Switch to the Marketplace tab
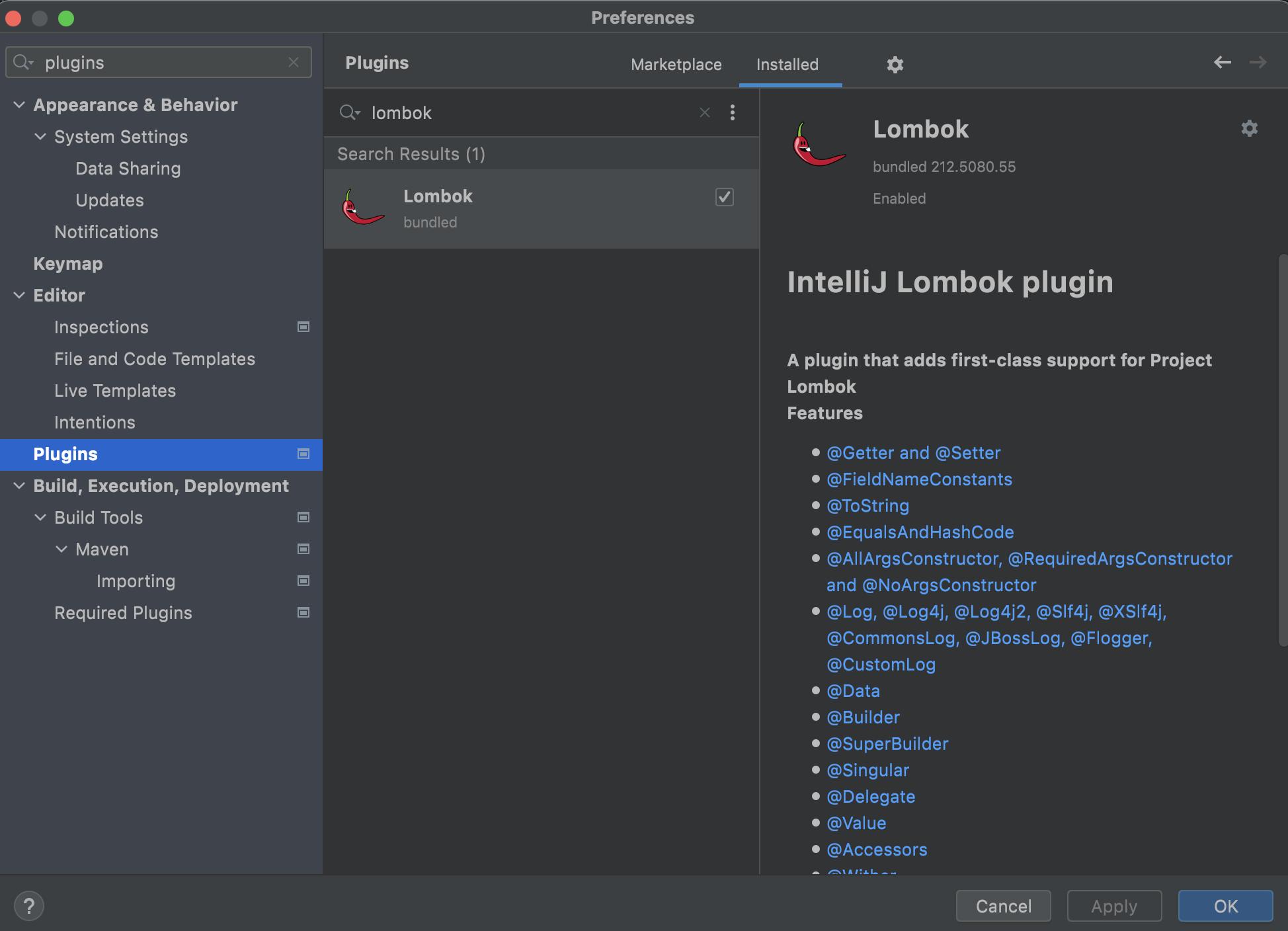This screenshot has height=931, width=1288. tap(676, 64)
